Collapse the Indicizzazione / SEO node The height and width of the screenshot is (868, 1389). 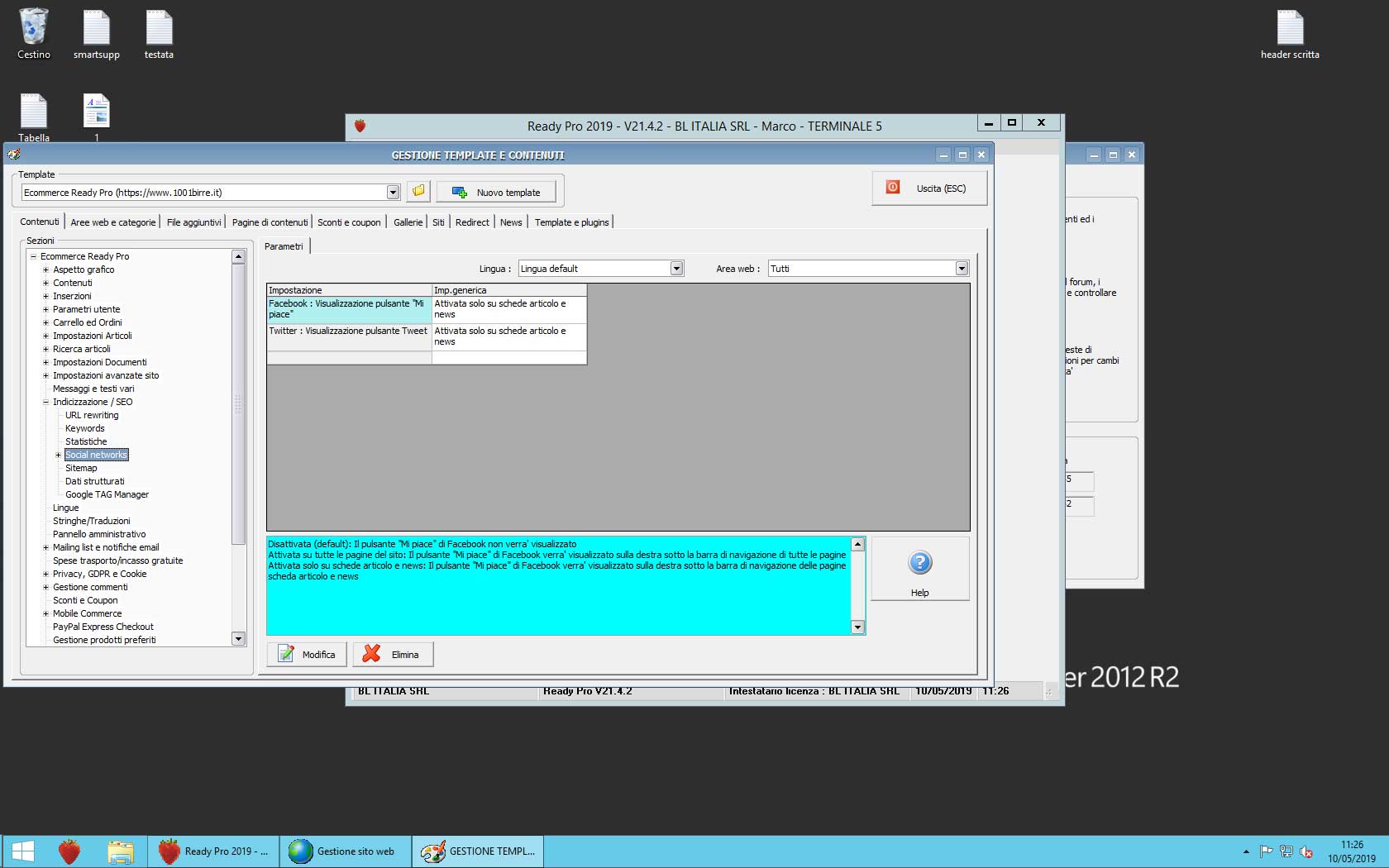46,402
